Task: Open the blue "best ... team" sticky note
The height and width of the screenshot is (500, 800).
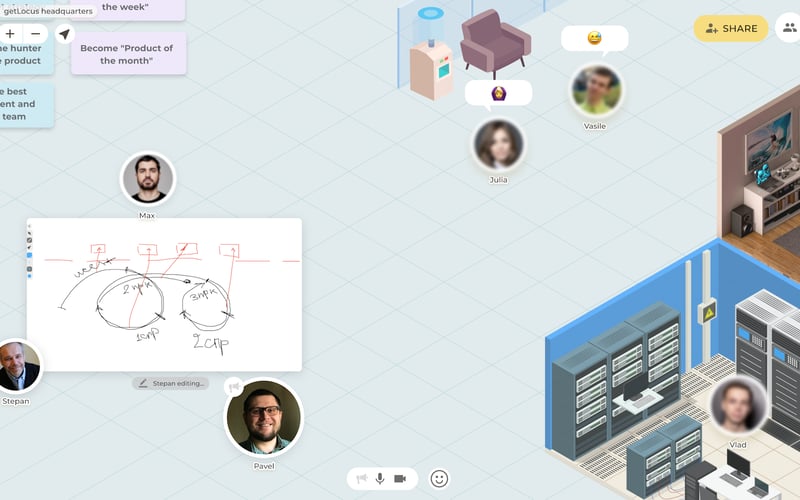Action: coord(26,104)
